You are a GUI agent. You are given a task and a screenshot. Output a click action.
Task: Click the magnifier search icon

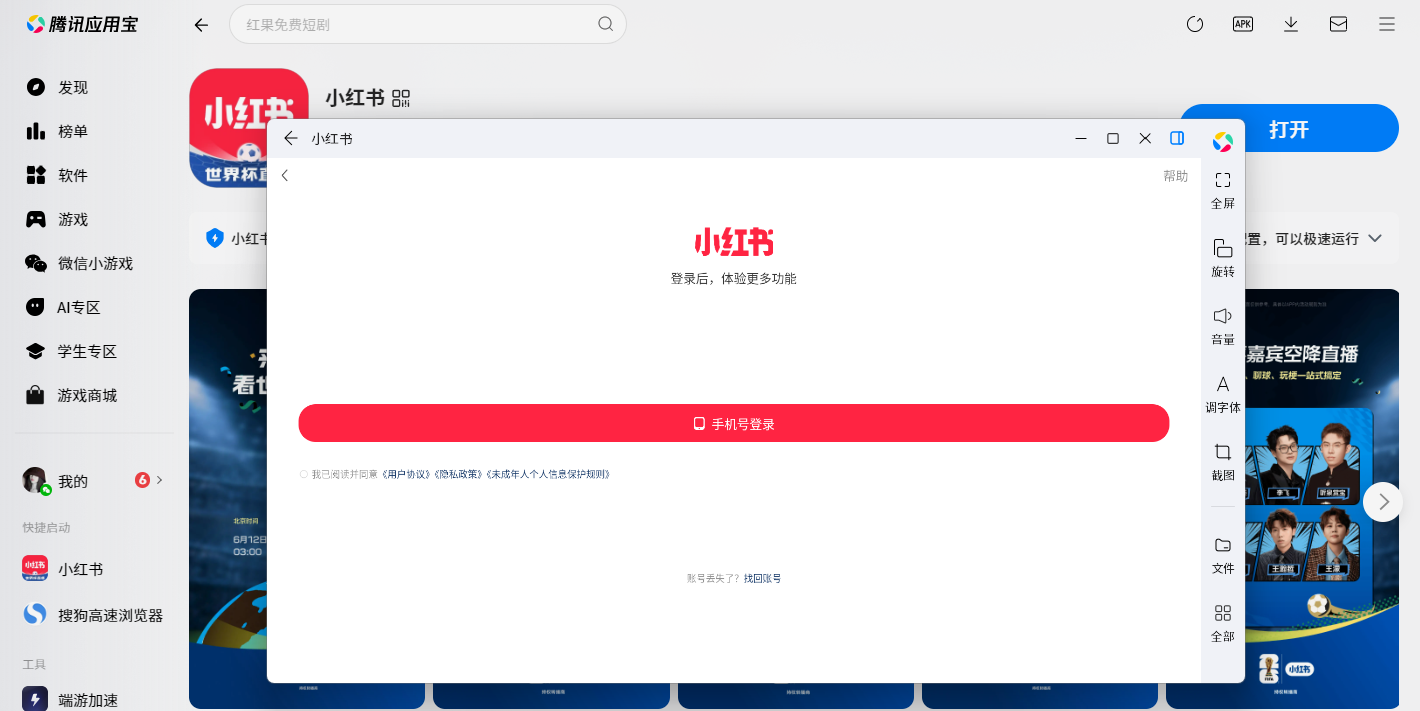pyautogui.click(x=605, y=24)
